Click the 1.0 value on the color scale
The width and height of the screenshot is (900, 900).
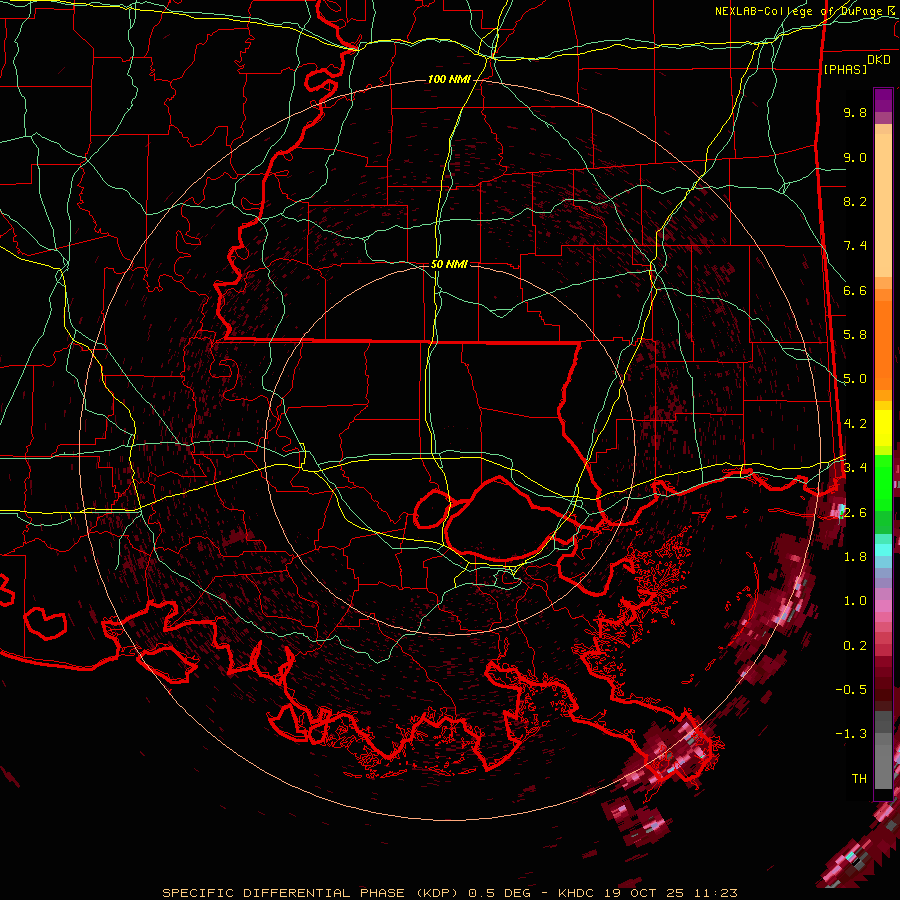pos(855,601)
